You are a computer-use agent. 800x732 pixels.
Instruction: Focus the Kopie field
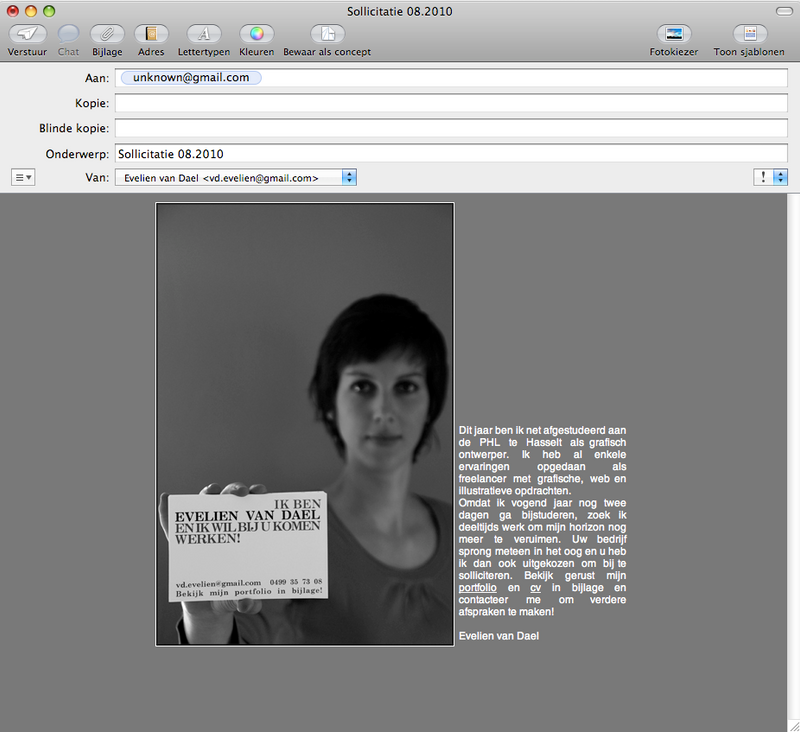coord(451,103)
